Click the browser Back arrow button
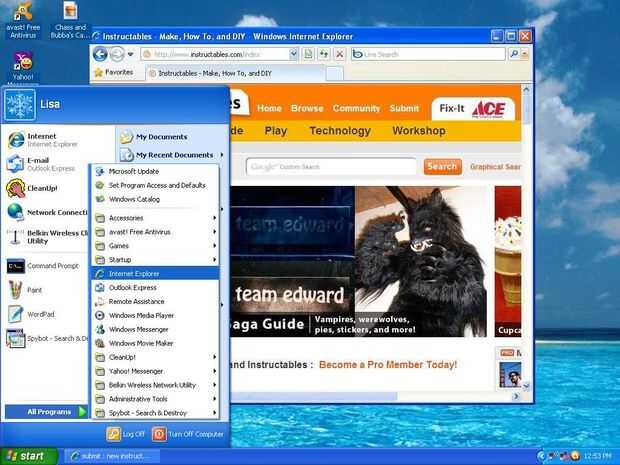 (x=100, y=54)
